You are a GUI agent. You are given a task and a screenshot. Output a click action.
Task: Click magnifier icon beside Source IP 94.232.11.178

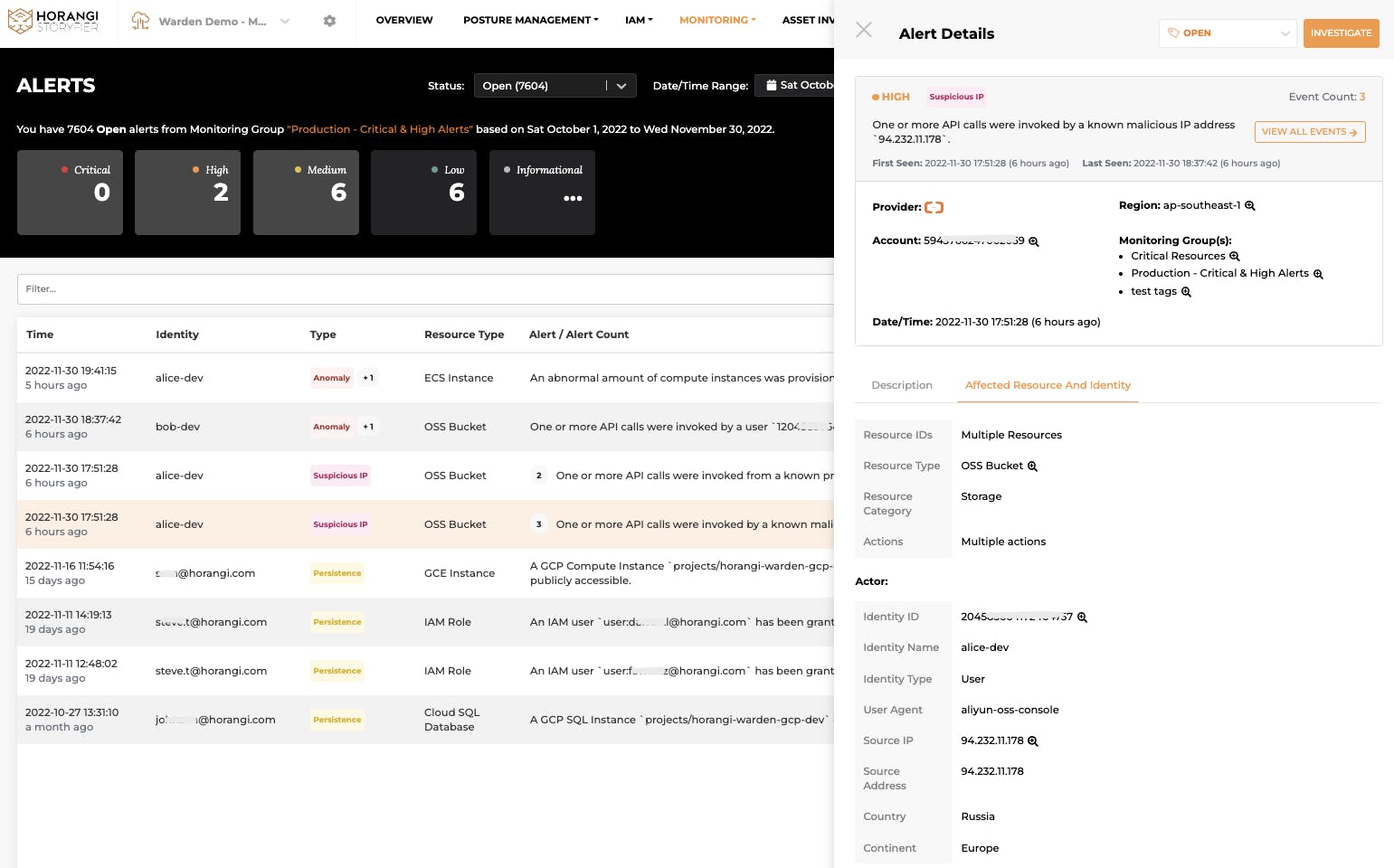pos(1033,741)
